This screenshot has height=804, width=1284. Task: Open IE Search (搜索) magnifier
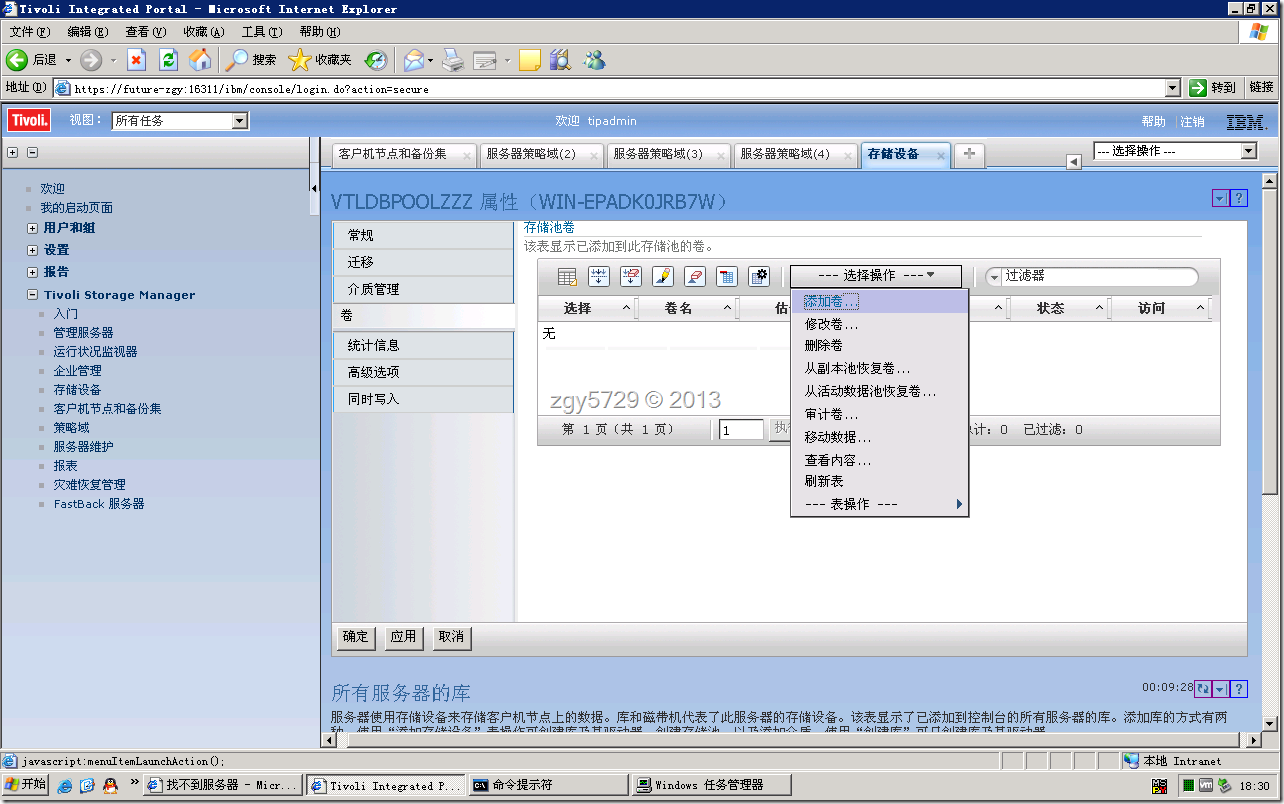pyautogui.click(x=250, y=60)
